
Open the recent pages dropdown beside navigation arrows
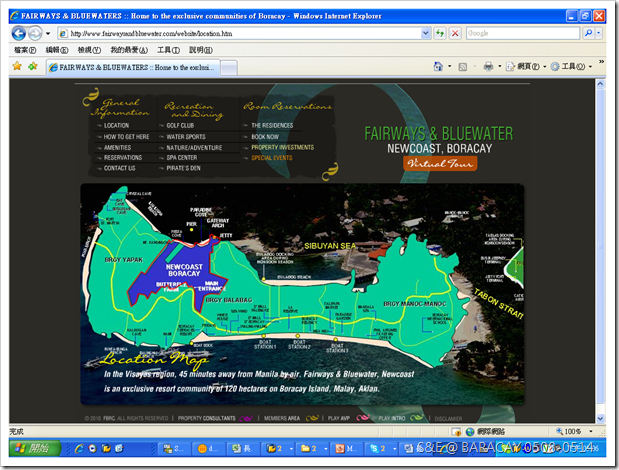point(48,34)
